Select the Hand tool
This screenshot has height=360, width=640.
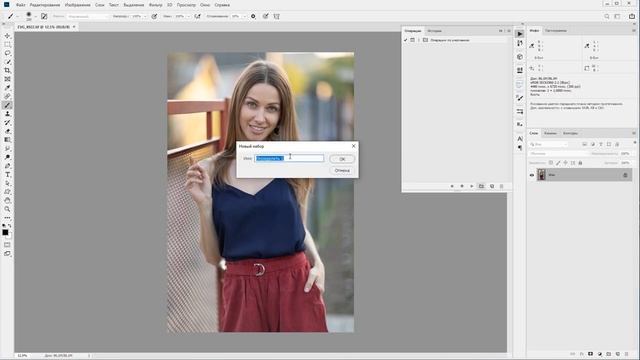tap(7, 200)
